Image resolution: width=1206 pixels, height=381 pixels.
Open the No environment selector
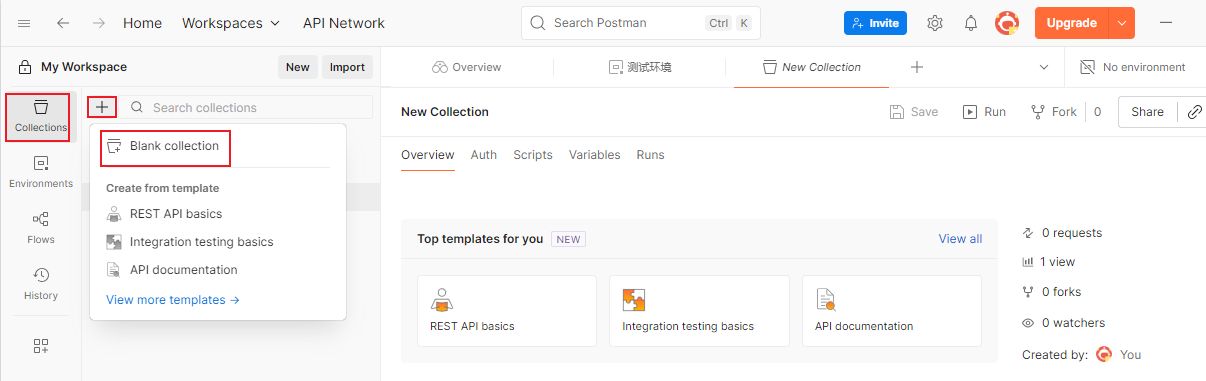coord(1133,67)
